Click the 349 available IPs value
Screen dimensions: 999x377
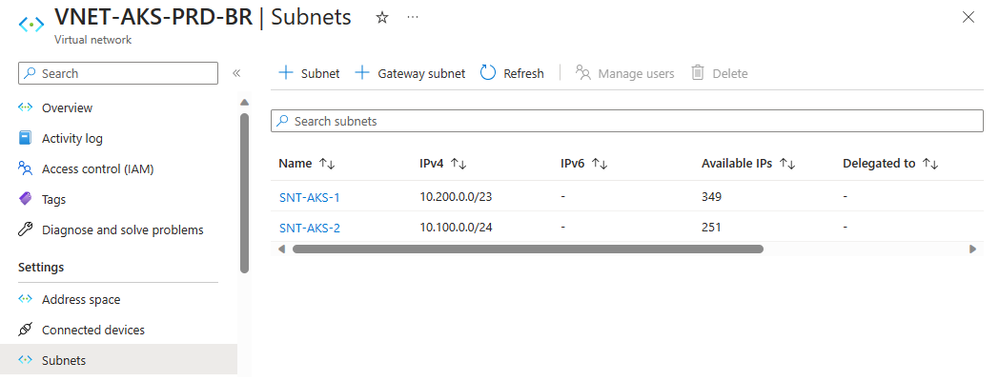click(712, 197)
